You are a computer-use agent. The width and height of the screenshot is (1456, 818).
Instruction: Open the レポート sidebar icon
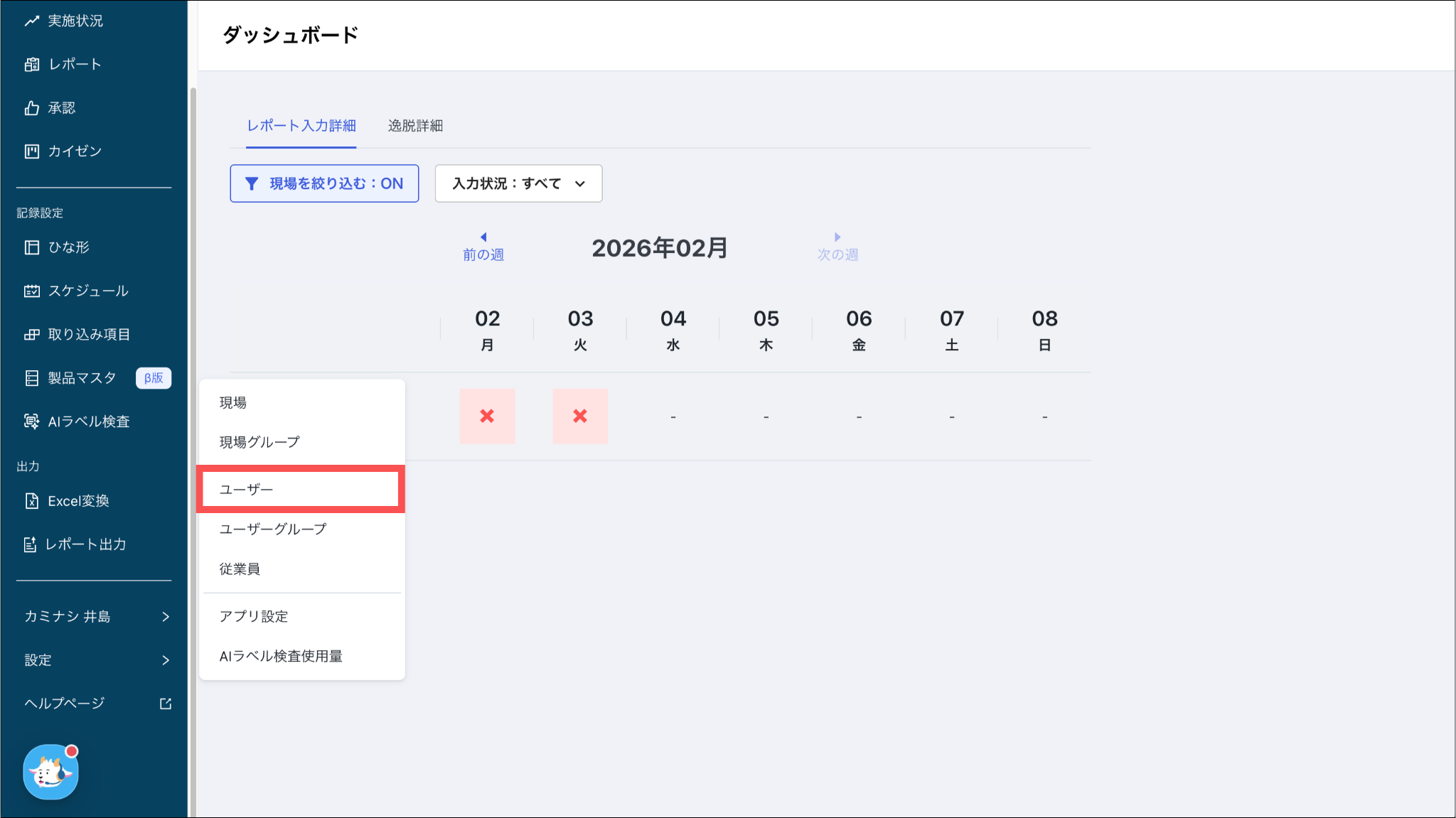point(31,65)
